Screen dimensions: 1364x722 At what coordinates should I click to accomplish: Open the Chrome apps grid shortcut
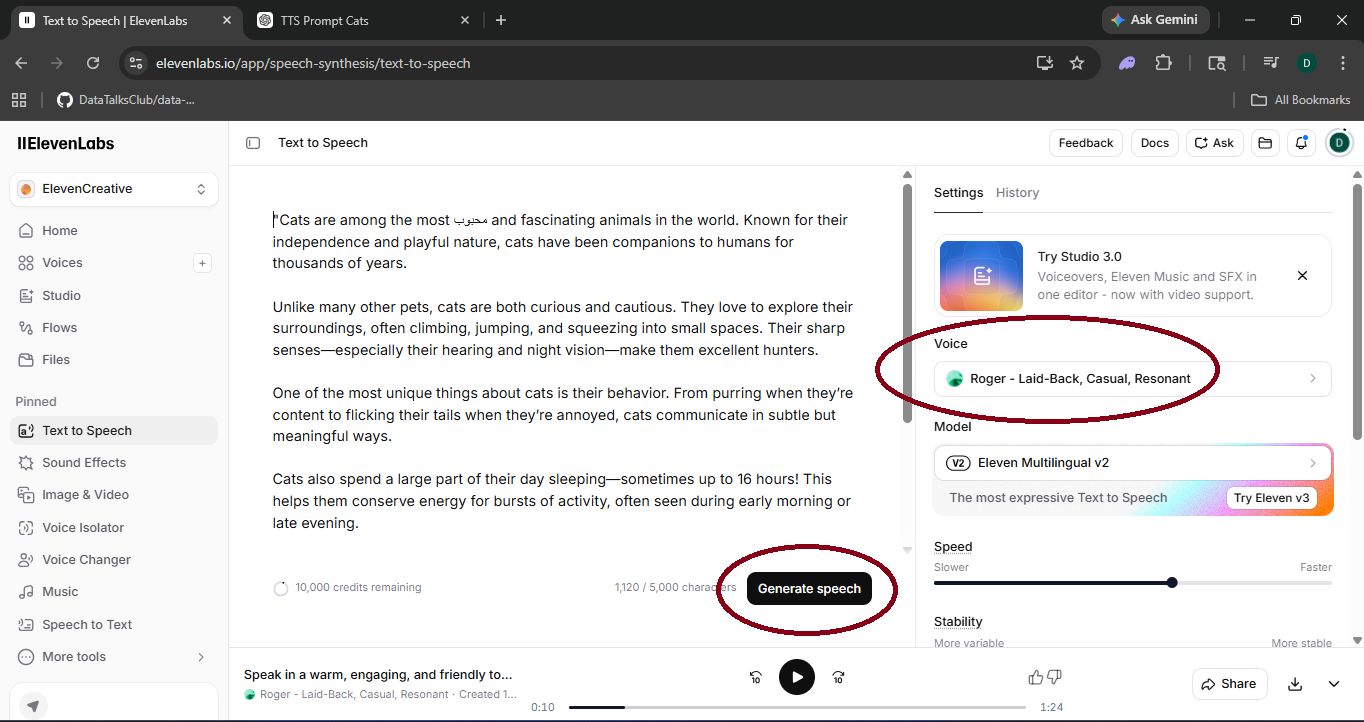tap(19, 100)
